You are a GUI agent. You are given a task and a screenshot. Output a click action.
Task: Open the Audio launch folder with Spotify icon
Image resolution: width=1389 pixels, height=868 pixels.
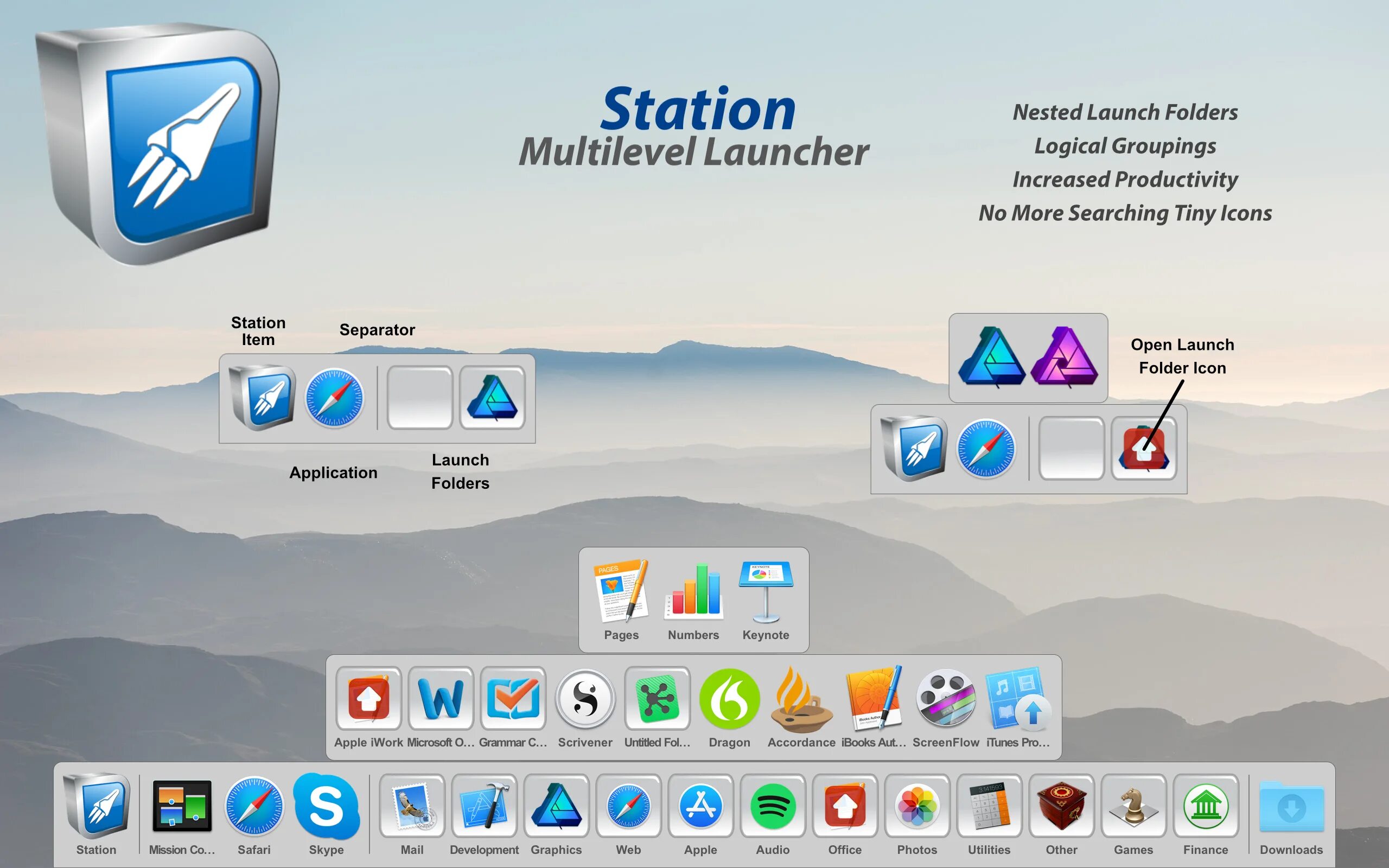tap(773, 806)
